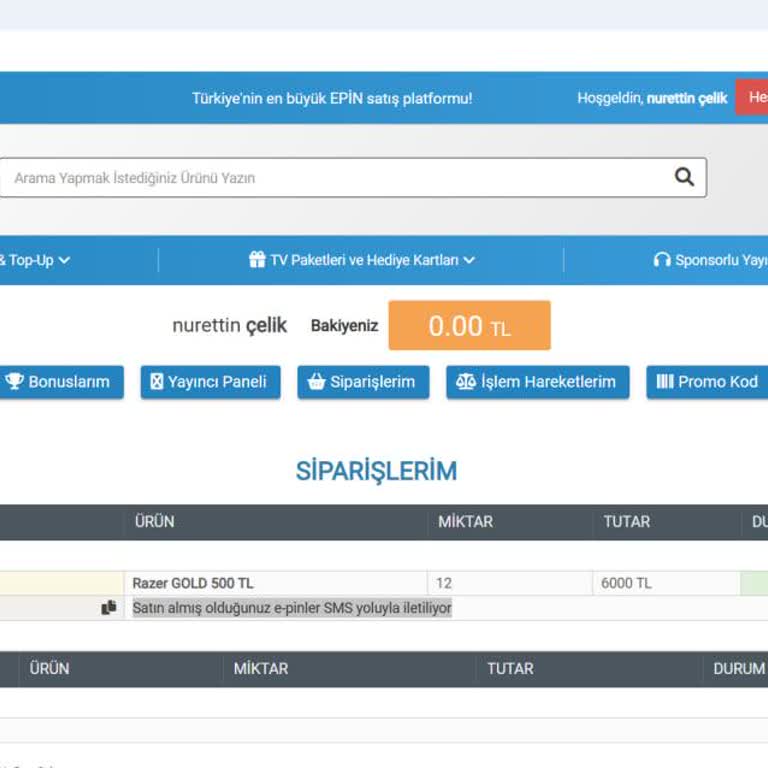Click the name nurettin çelik beside Bakiyeniz

[x=229, y=325]
